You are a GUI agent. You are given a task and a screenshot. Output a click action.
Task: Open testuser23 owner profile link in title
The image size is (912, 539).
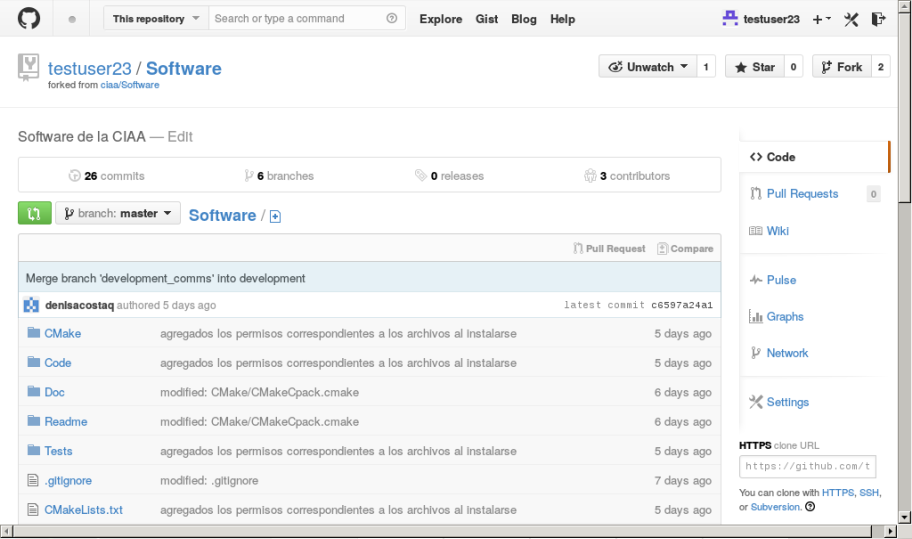point(90,69)
